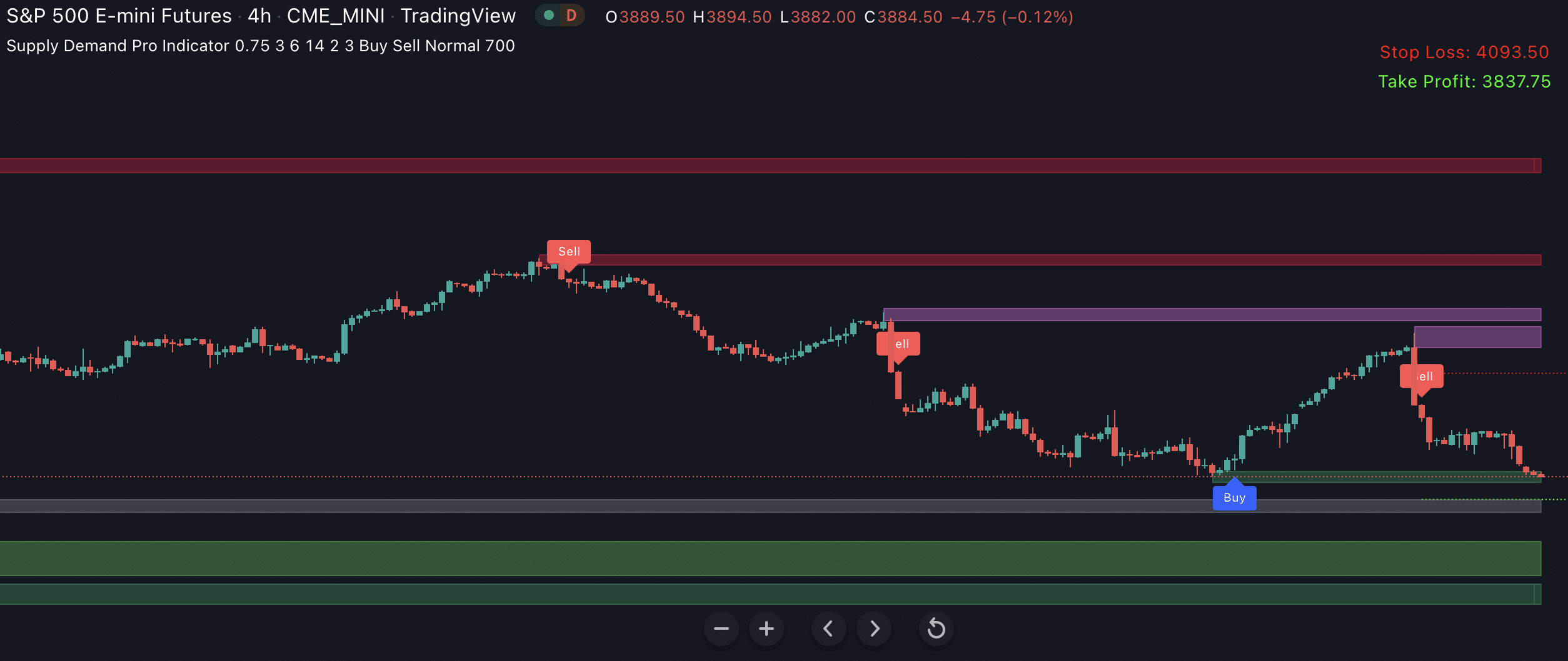Screen dimensions: 1568x661
Task: Click the open price value 3889.50
Action: tap(652, 17)
